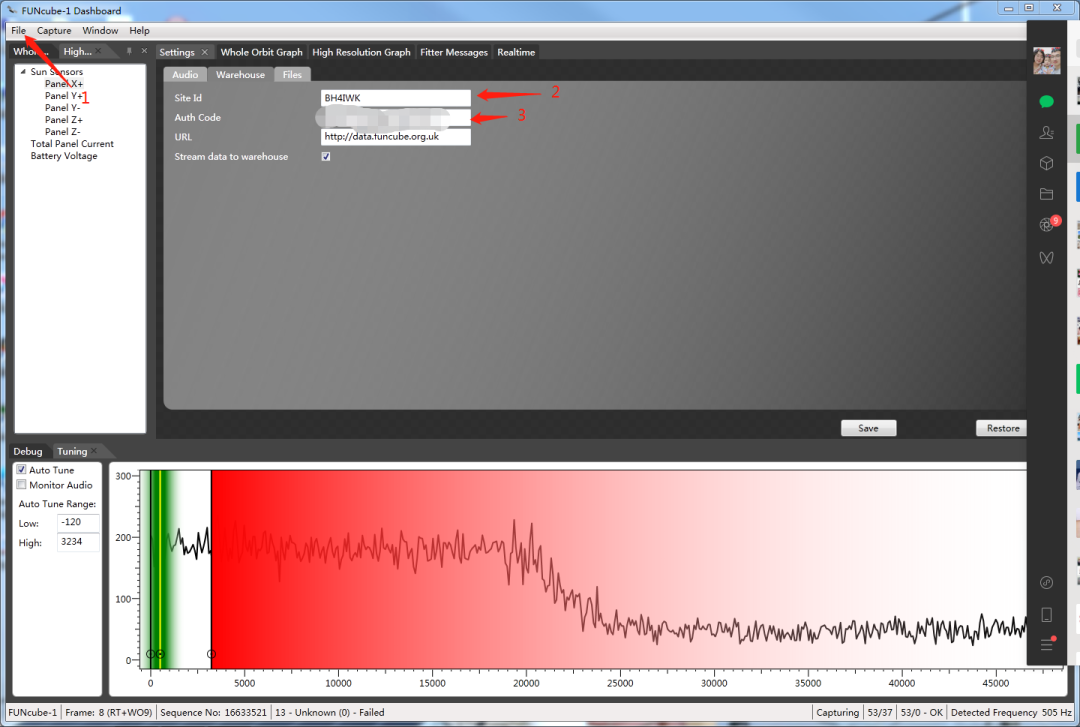Image resolution: width=1080 pixels, height=727 pixels.
Task: Open the Capture menu
Action: click(x=54, y=30)
